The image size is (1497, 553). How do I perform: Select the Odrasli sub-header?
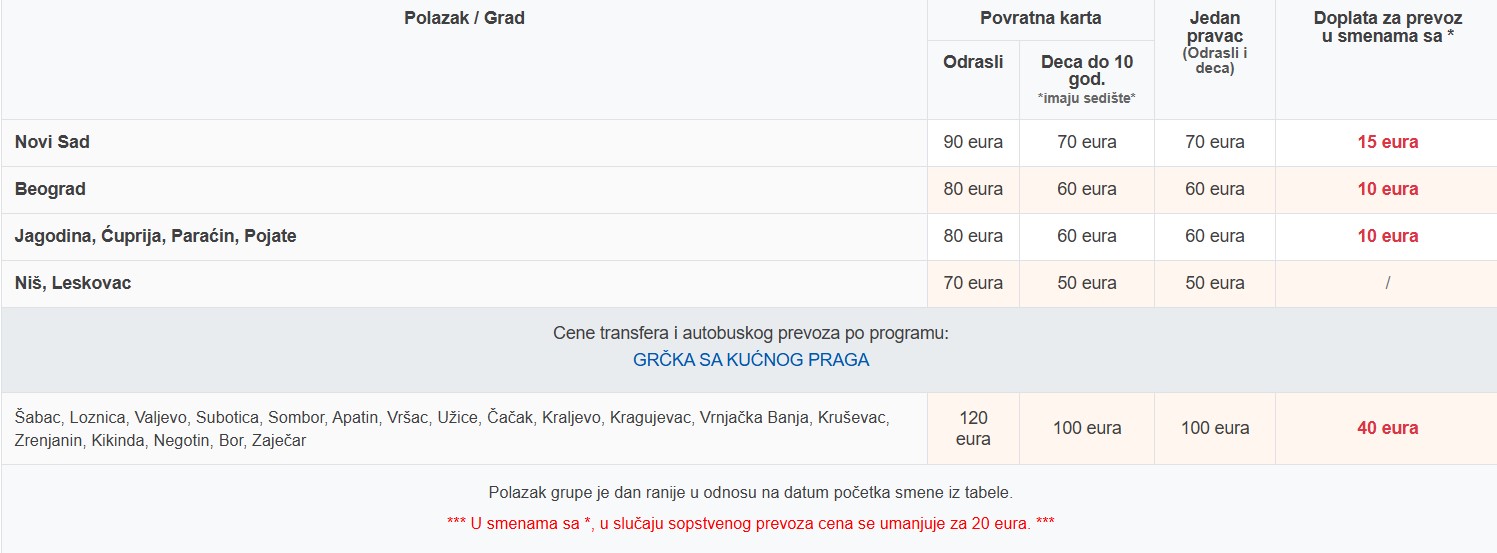pyautogui.click(x=973, y=62)
